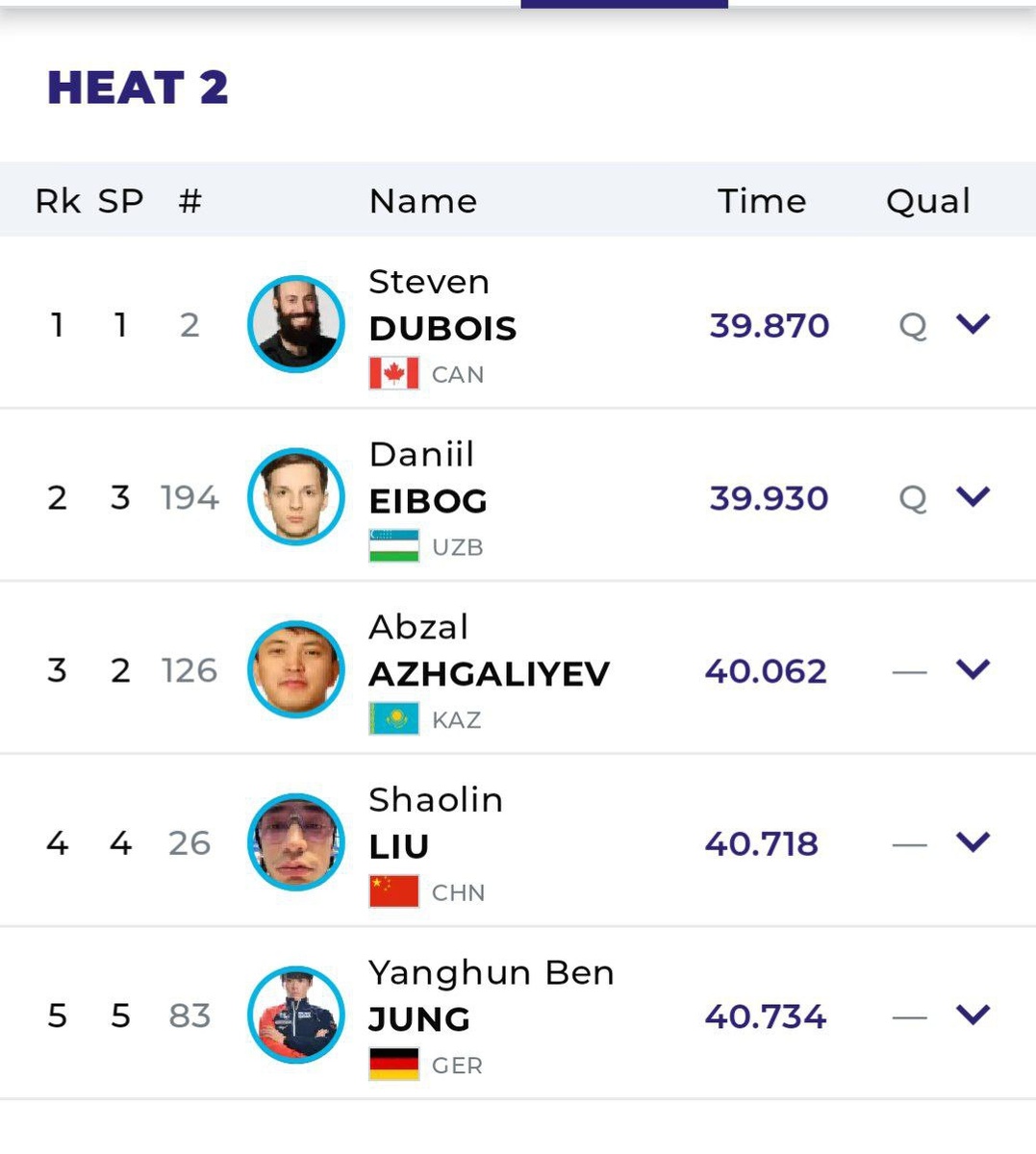
Task: Open Abzal Azhgaliyev athlete photo
Action: pos(295,669)
